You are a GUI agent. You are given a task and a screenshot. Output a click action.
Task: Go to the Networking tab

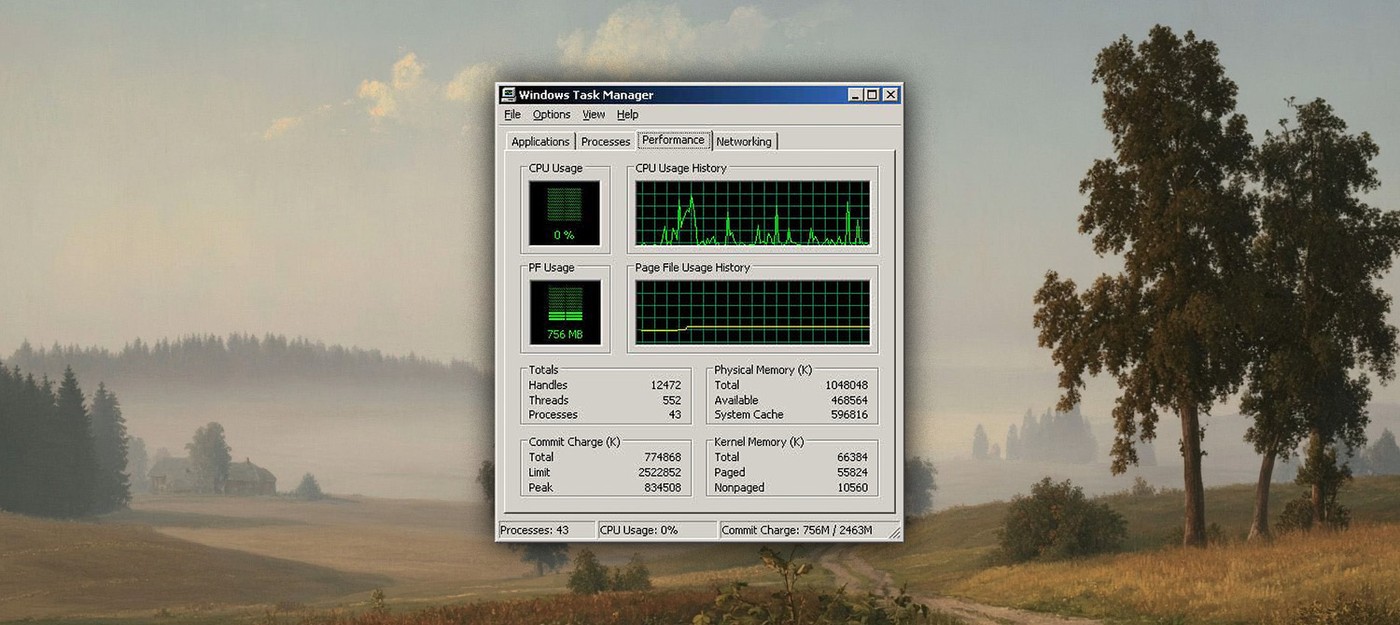click(x=743, y=142)
